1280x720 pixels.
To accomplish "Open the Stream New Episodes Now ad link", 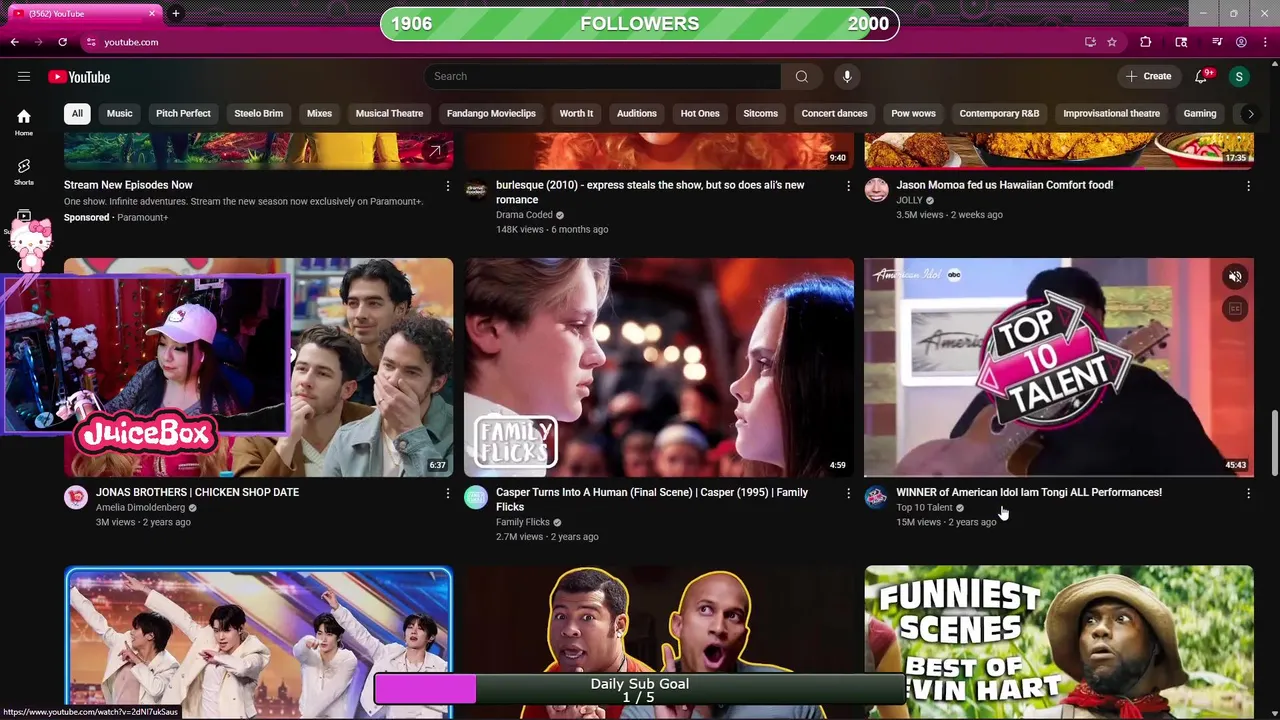I will click(x=128, y=185).
